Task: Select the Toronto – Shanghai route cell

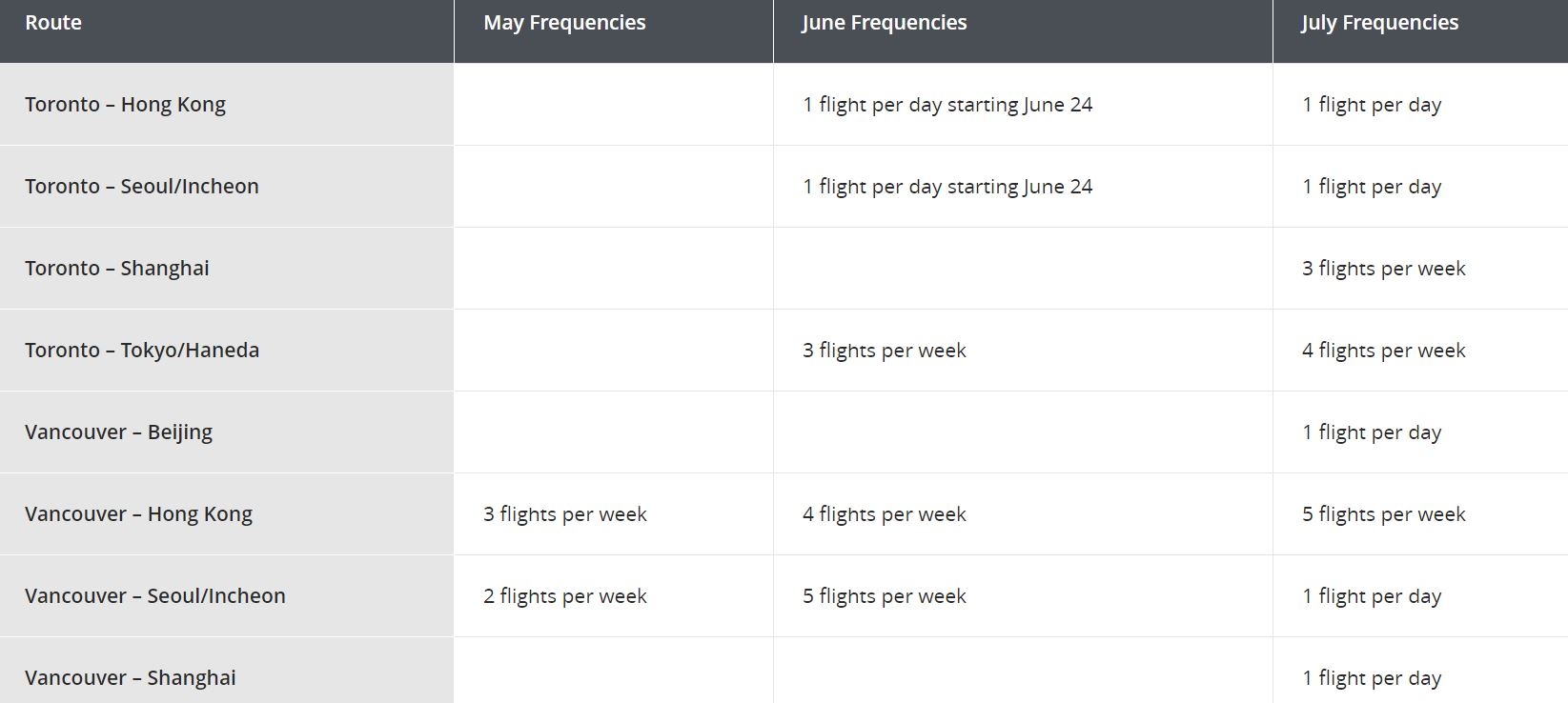Action: pyautogui.click(x=227, y=269)
